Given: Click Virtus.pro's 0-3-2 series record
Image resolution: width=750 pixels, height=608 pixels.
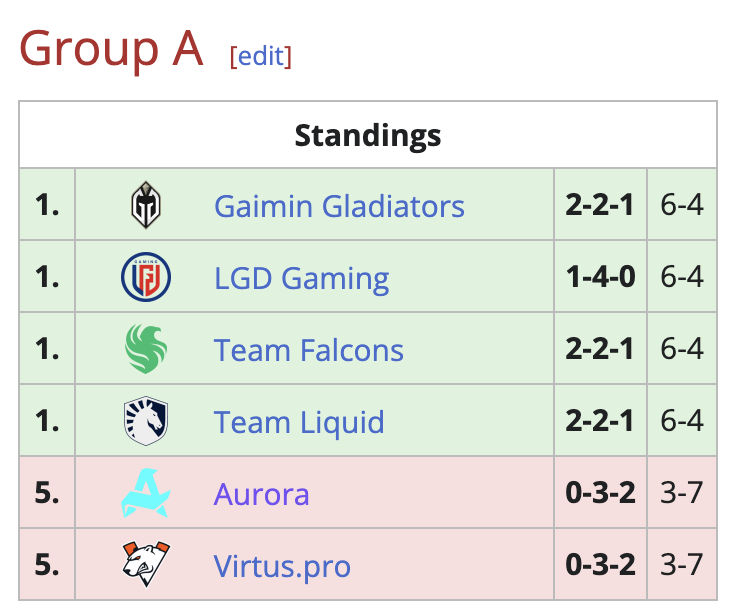Looking at the screenshot, I should click(x=600, y=566).
